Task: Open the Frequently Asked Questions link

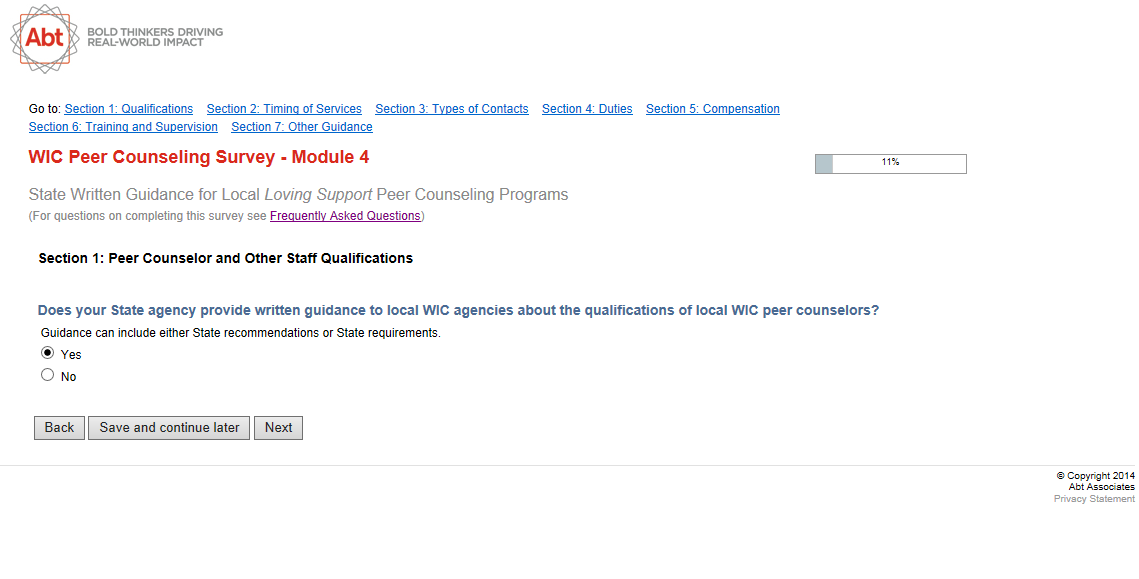Action: coord(345,216)
